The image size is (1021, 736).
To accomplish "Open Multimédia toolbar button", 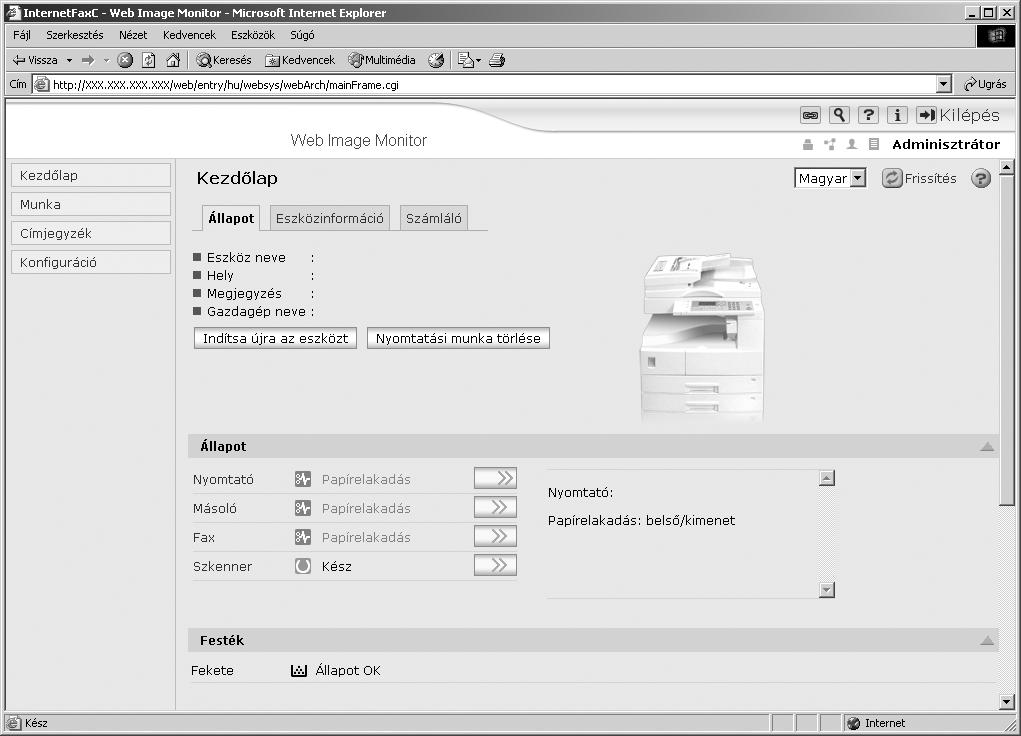I will point(382,60).
